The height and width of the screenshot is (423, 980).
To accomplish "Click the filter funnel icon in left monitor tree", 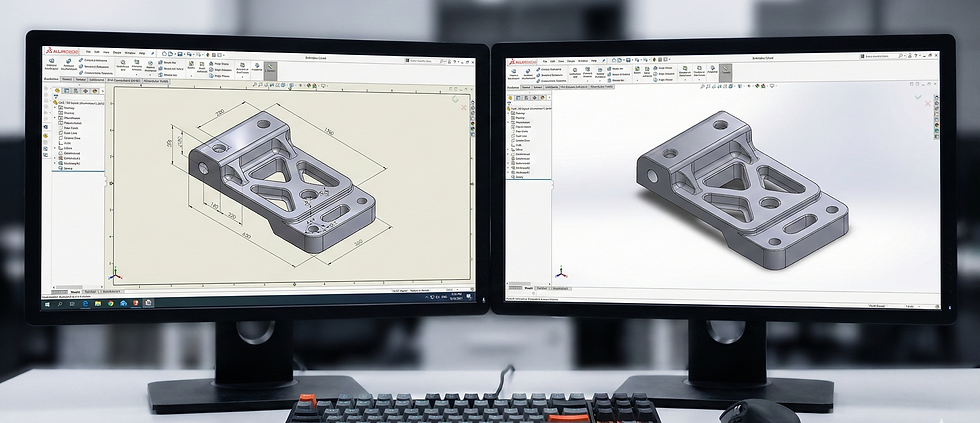I will click(56, 96).
